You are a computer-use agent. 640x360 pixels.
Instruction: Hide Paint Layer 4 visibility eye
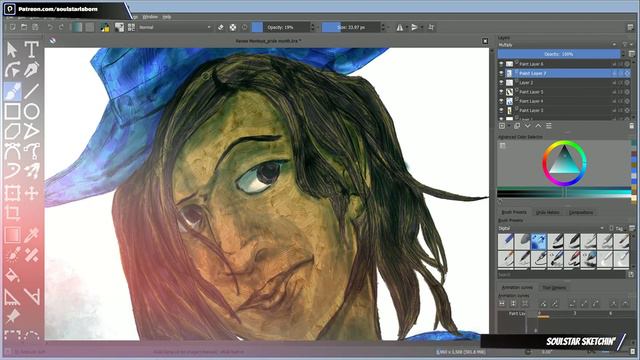click(501, 101)
